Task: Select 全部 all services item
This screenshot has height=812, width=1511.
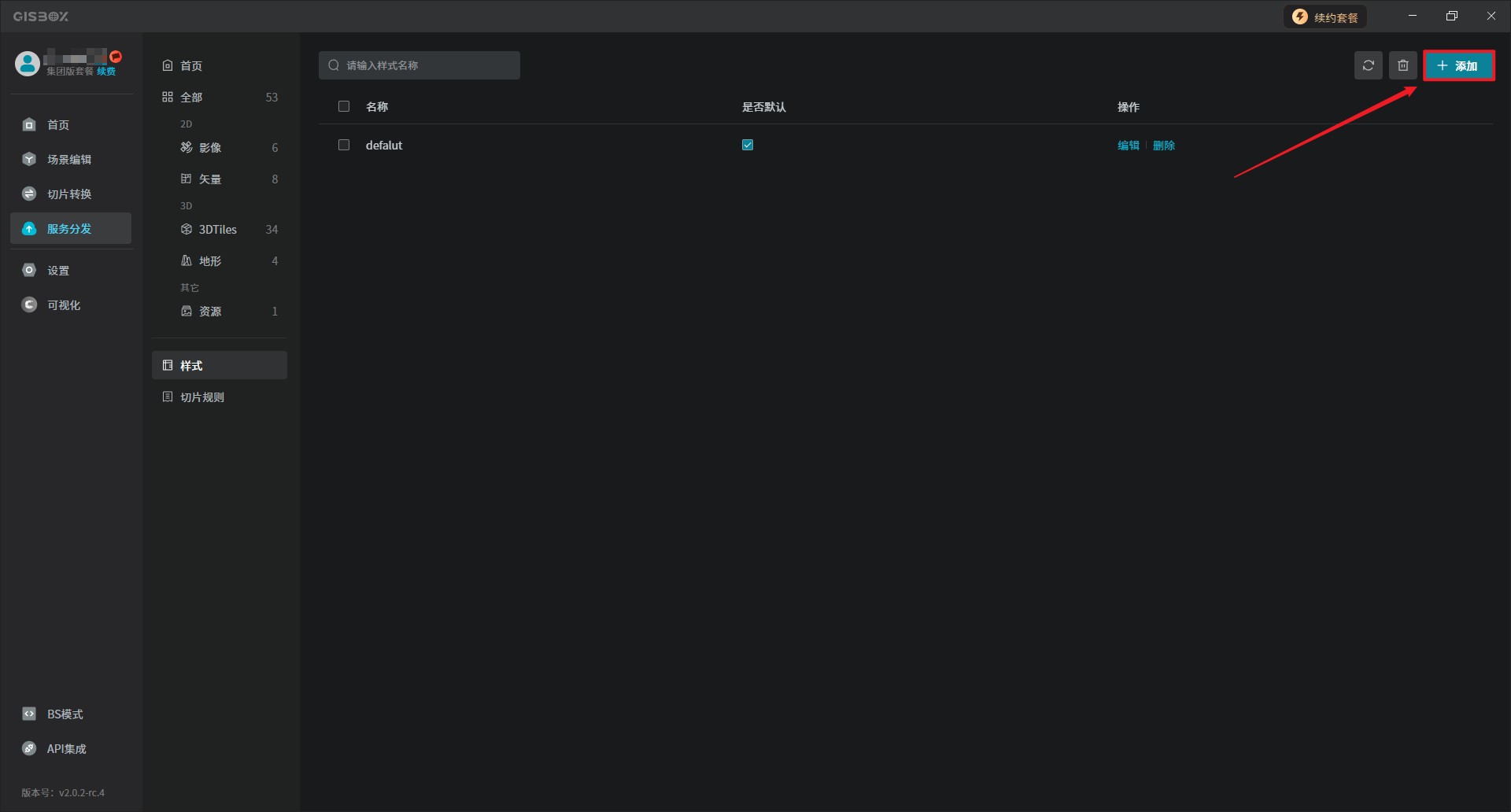Action: [191, 98]
